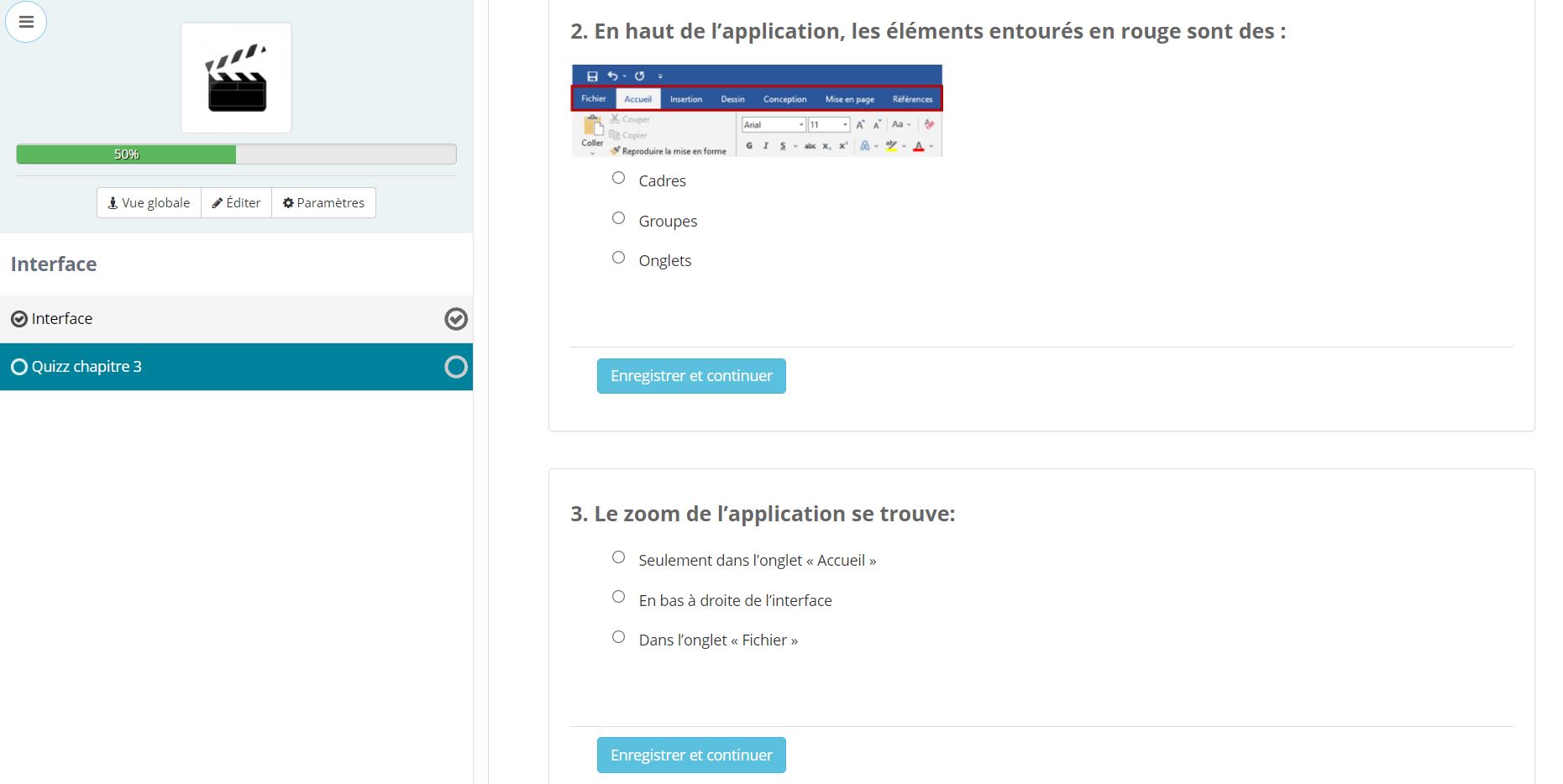This screenshot has width=1563, height=784.
Task: Click the Éditer button
Action: pos(236,202)
